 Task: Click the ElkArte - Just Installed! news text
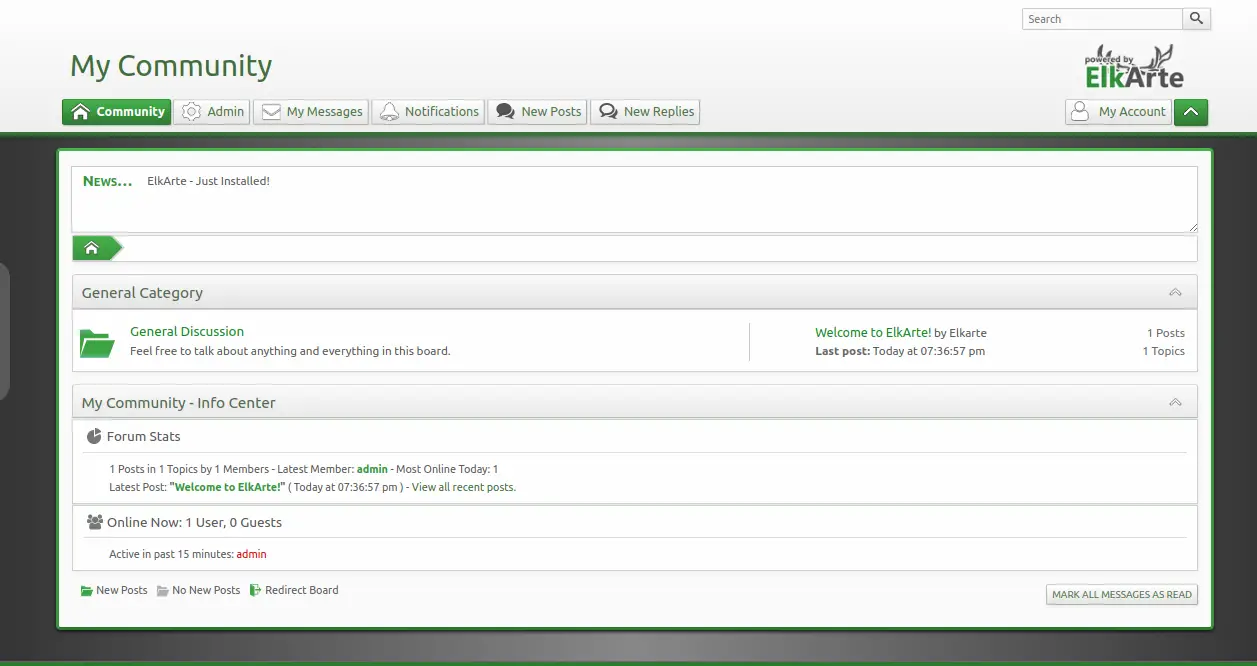(208, 181)
